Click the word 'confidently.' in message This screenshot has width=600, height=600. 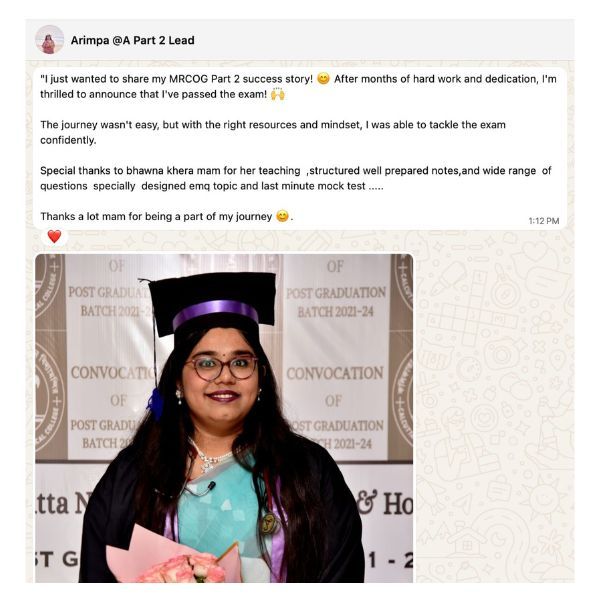coord(68,140)
